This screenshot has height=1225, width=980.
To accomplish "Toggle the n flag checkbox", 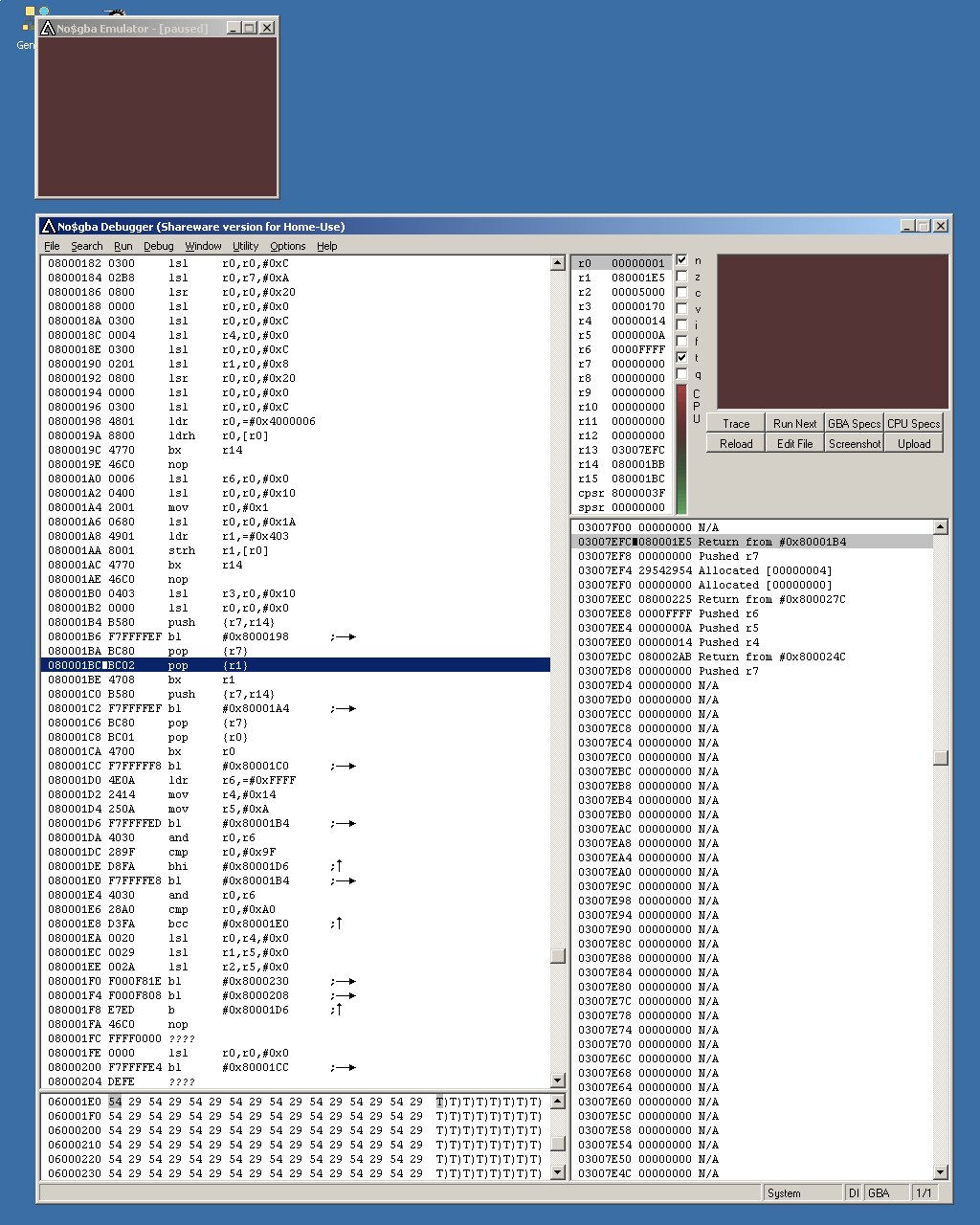I will point(681,260).
